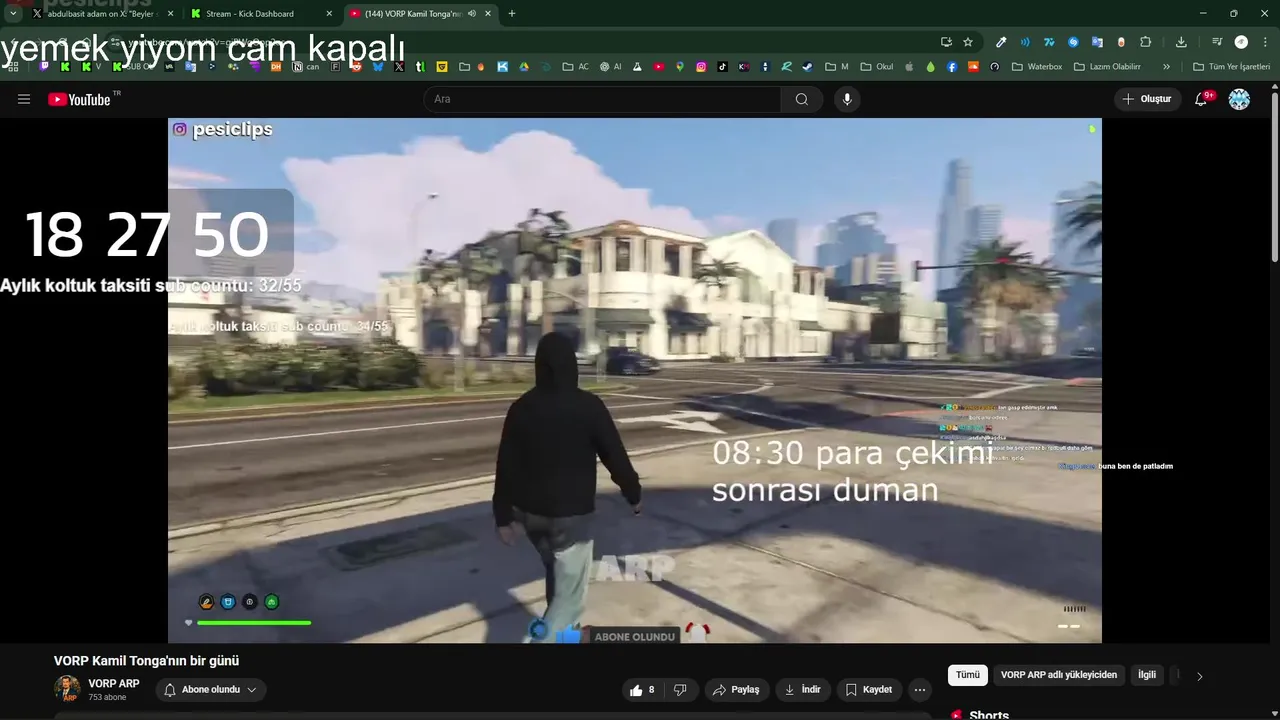The width and height of the screenshot is (1280, 720).
Task: Click the Paylaş share button
Action: coord(735,690)
